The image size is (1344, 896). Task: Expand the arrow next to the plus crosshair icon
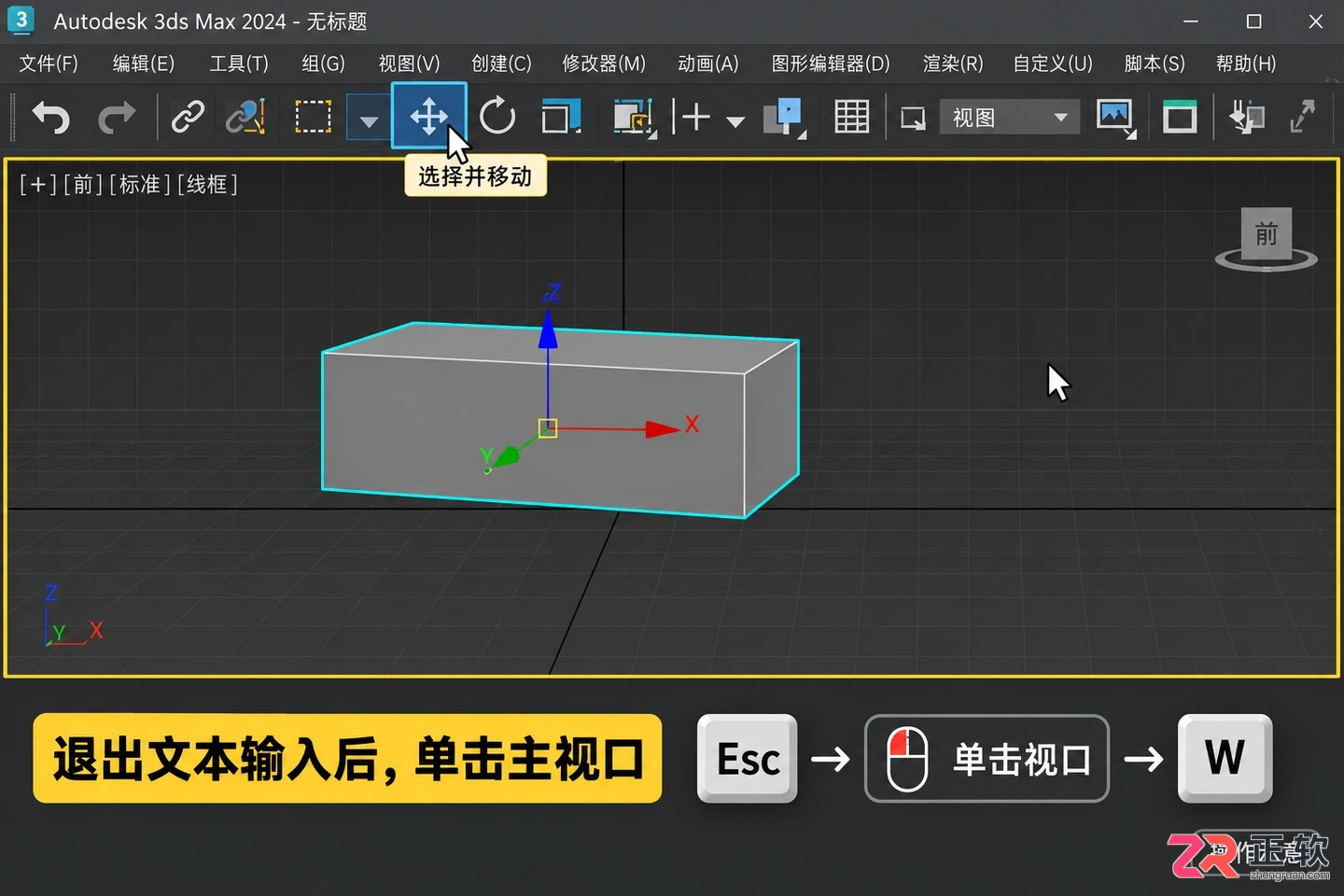coord(735,121)
